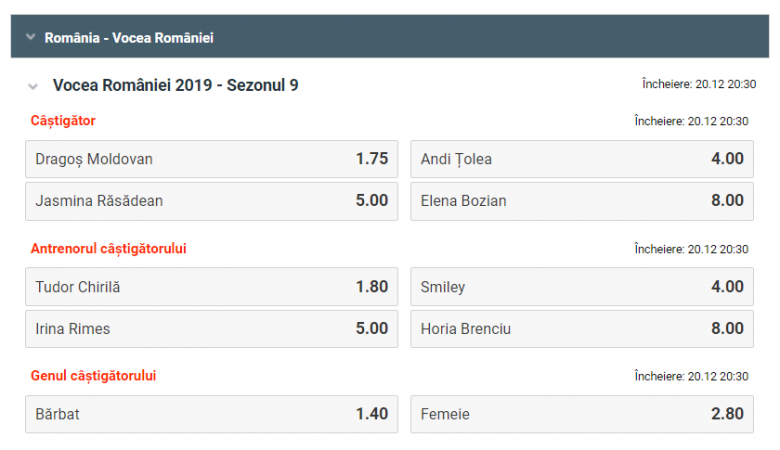Collapse the România - Vocea României section
780x450 pixels.
pyautogui.click(x=31, y=37)
